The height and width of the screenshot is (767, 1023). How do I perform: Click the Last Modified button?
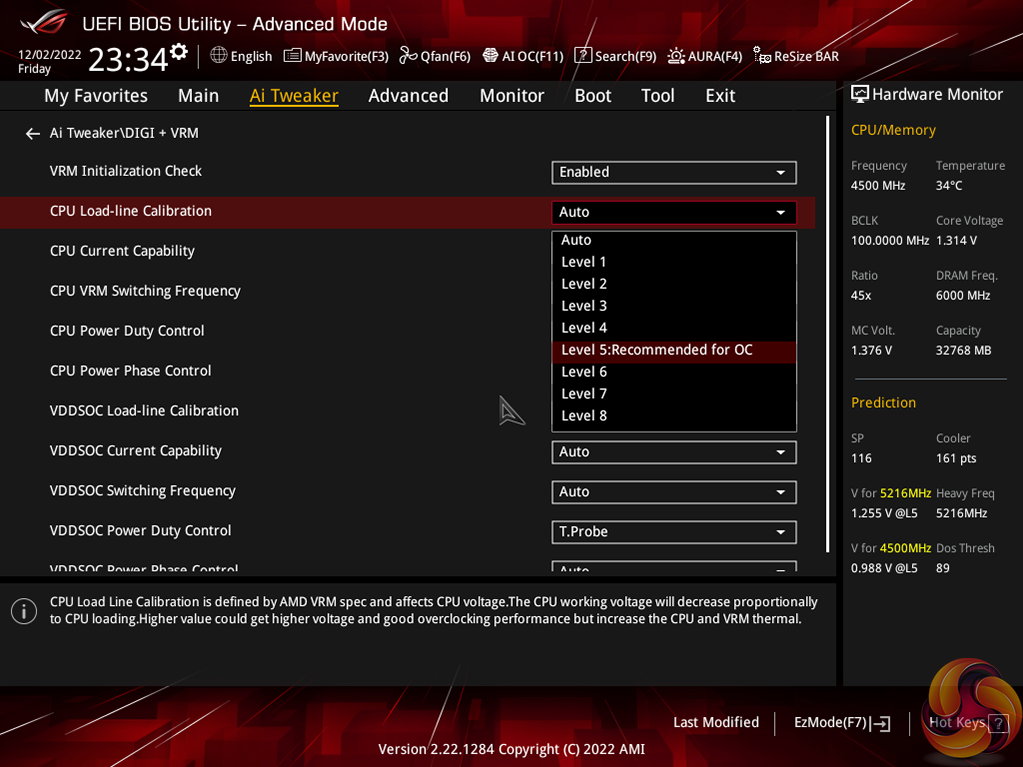[716, 722]
